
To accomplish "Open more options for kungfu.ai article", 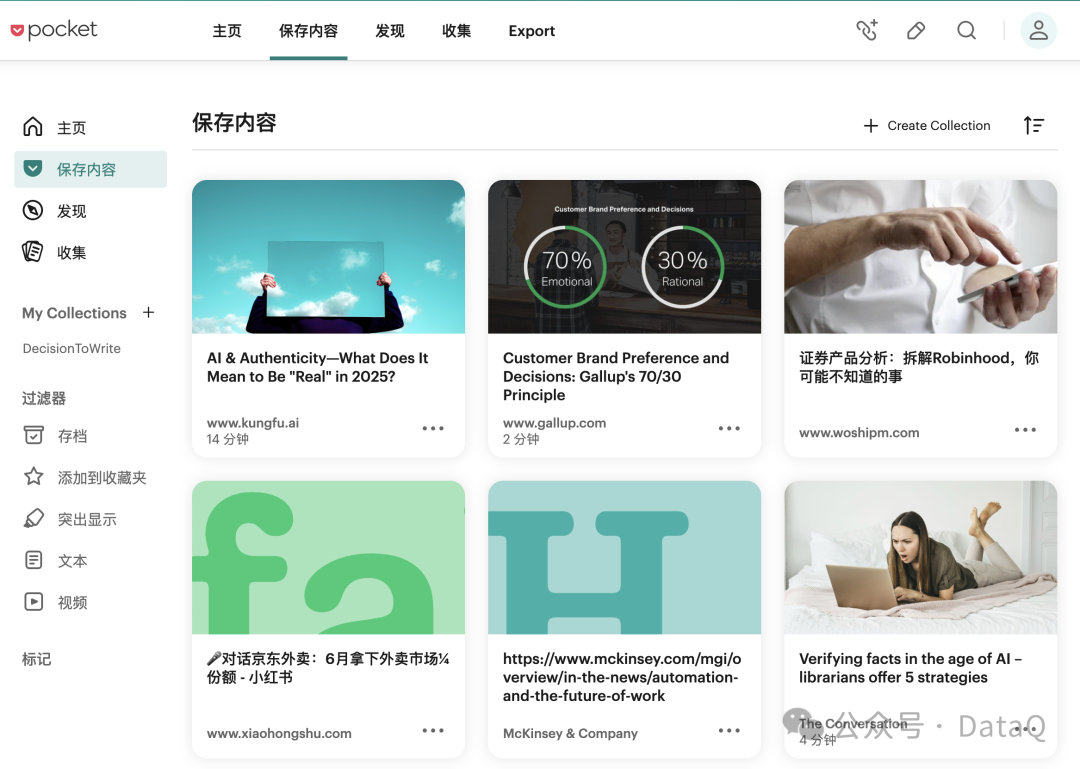I will pos(433,429).
